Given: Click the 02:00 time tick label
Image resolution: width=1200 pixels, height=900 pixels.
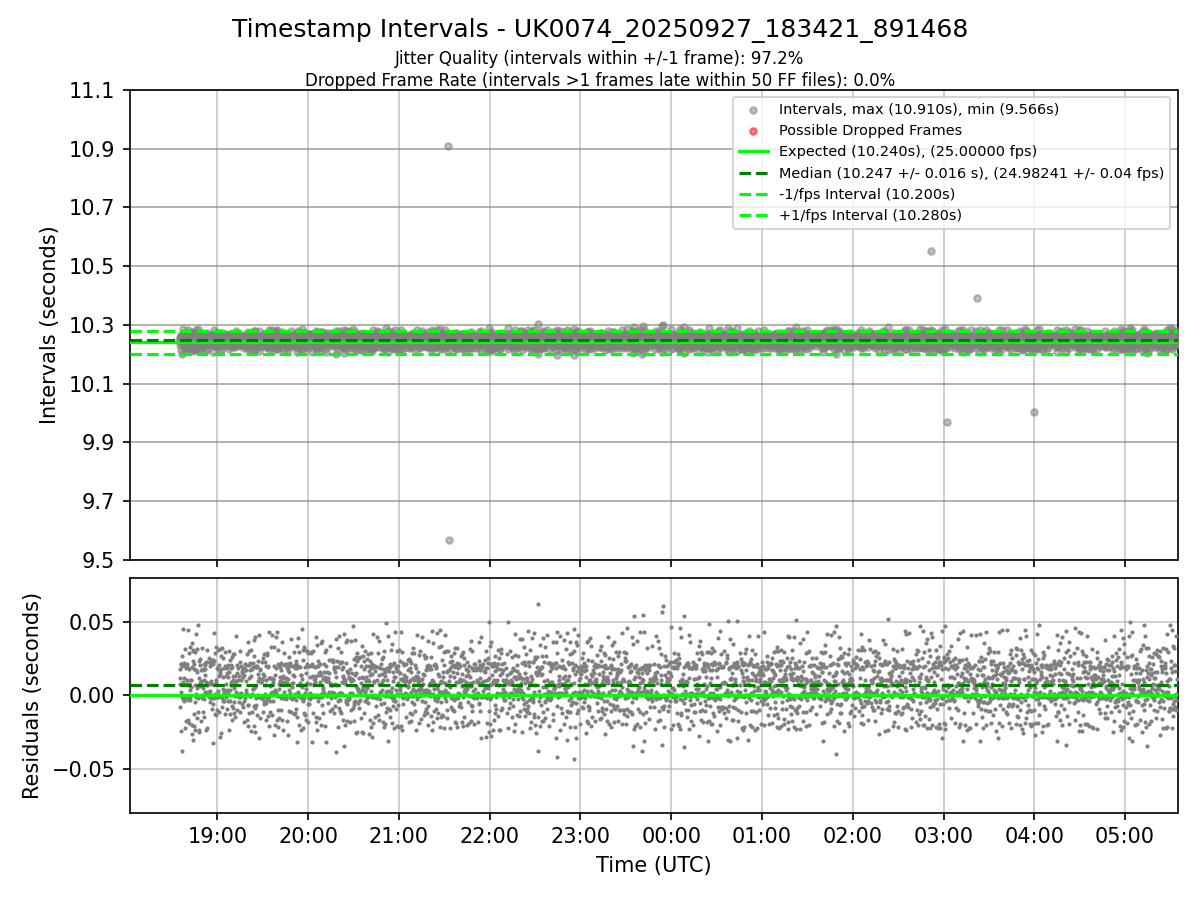Looking at the screenshot, I should click(x=852, y=837).
